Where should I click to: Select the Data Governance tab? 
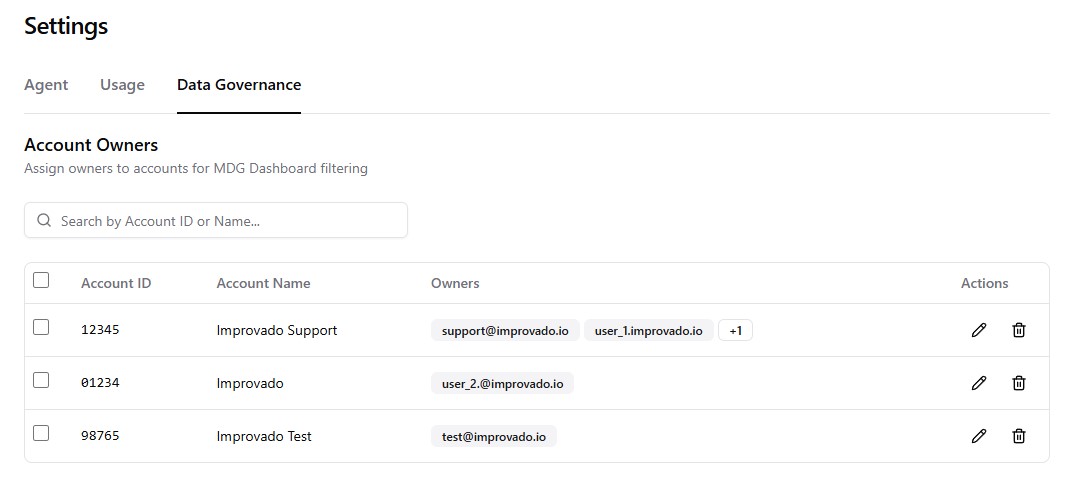tap(239, 85)
